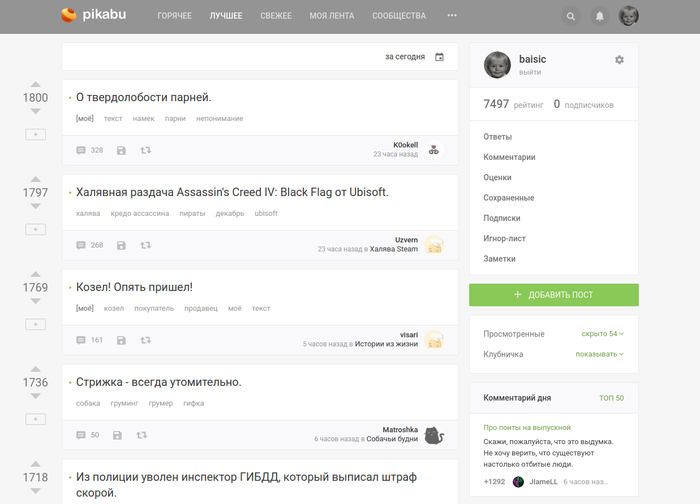Expand the 'скрыто 54' viewed posts dropdown
The height and width of the screenshot is (504, 700).
(602, 333)
